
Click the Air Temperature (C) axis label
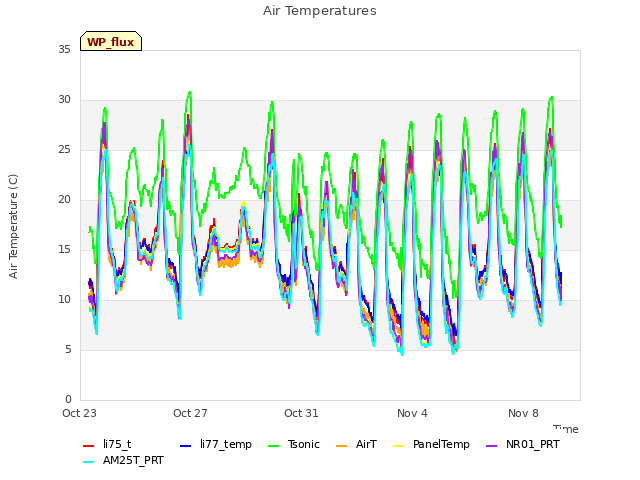point(13,227)
